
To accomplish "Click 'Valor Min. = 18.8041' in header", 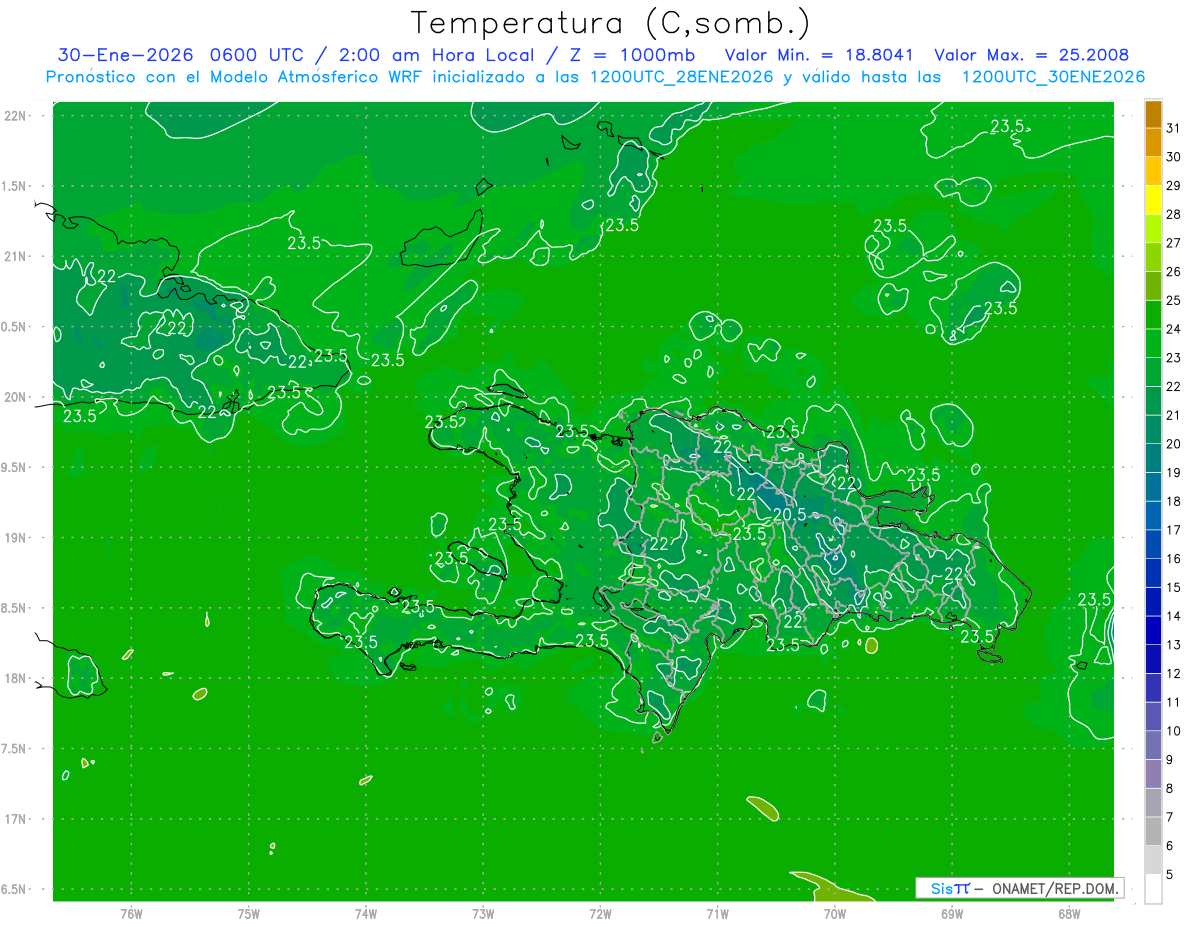I will click(819, 55).
